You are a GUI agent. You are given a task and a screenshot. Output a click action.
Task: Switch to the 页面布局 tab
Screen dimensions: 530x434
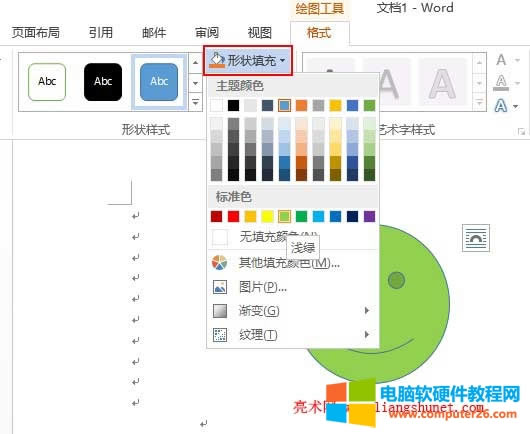36,33
